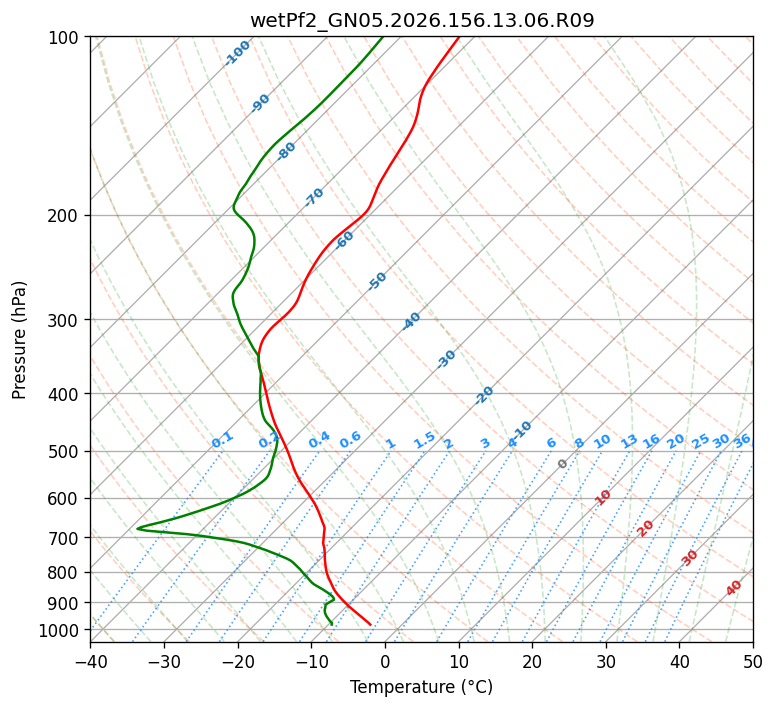Click the gray 0 isotherm label

coord(562,463)
